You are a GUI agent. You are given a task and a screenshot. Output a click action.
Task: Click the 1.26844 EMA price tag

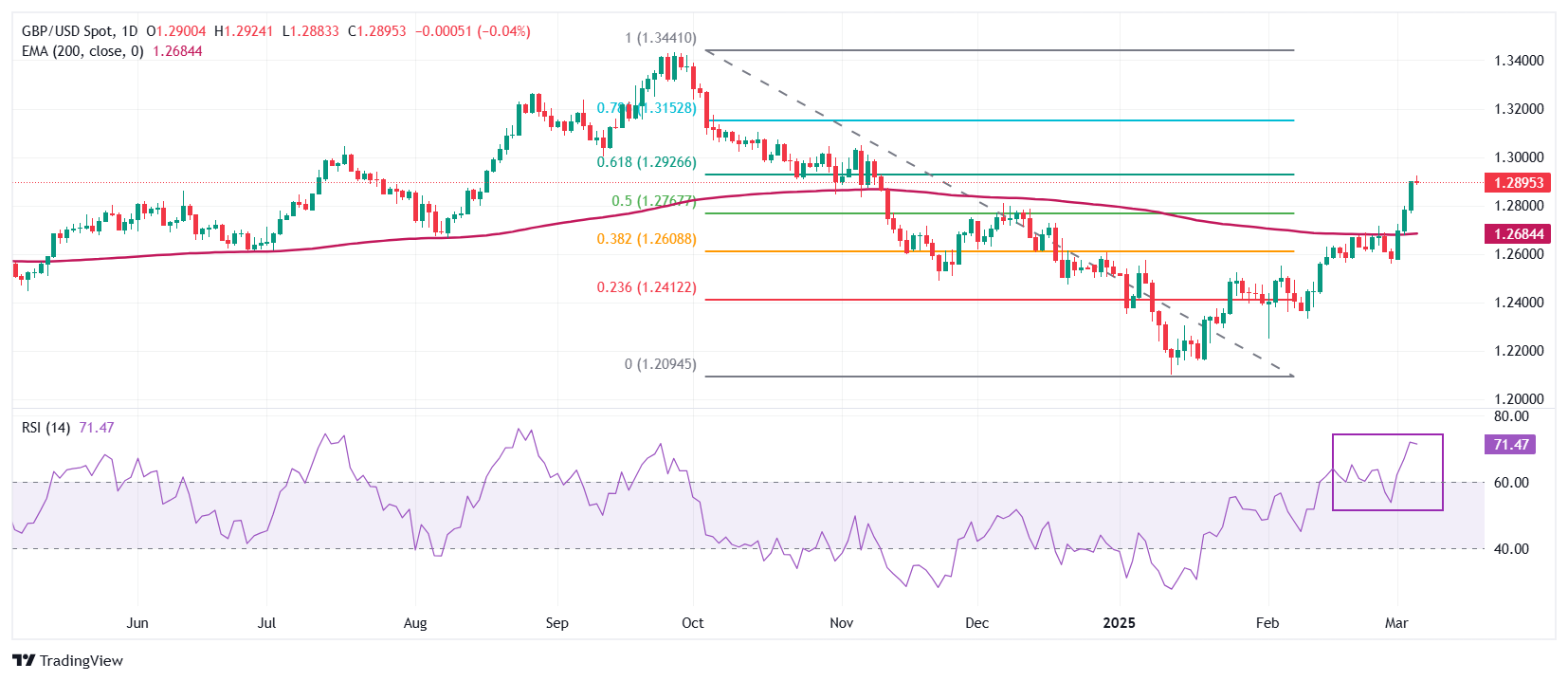pyautogui.click(x=1518, y=233)
